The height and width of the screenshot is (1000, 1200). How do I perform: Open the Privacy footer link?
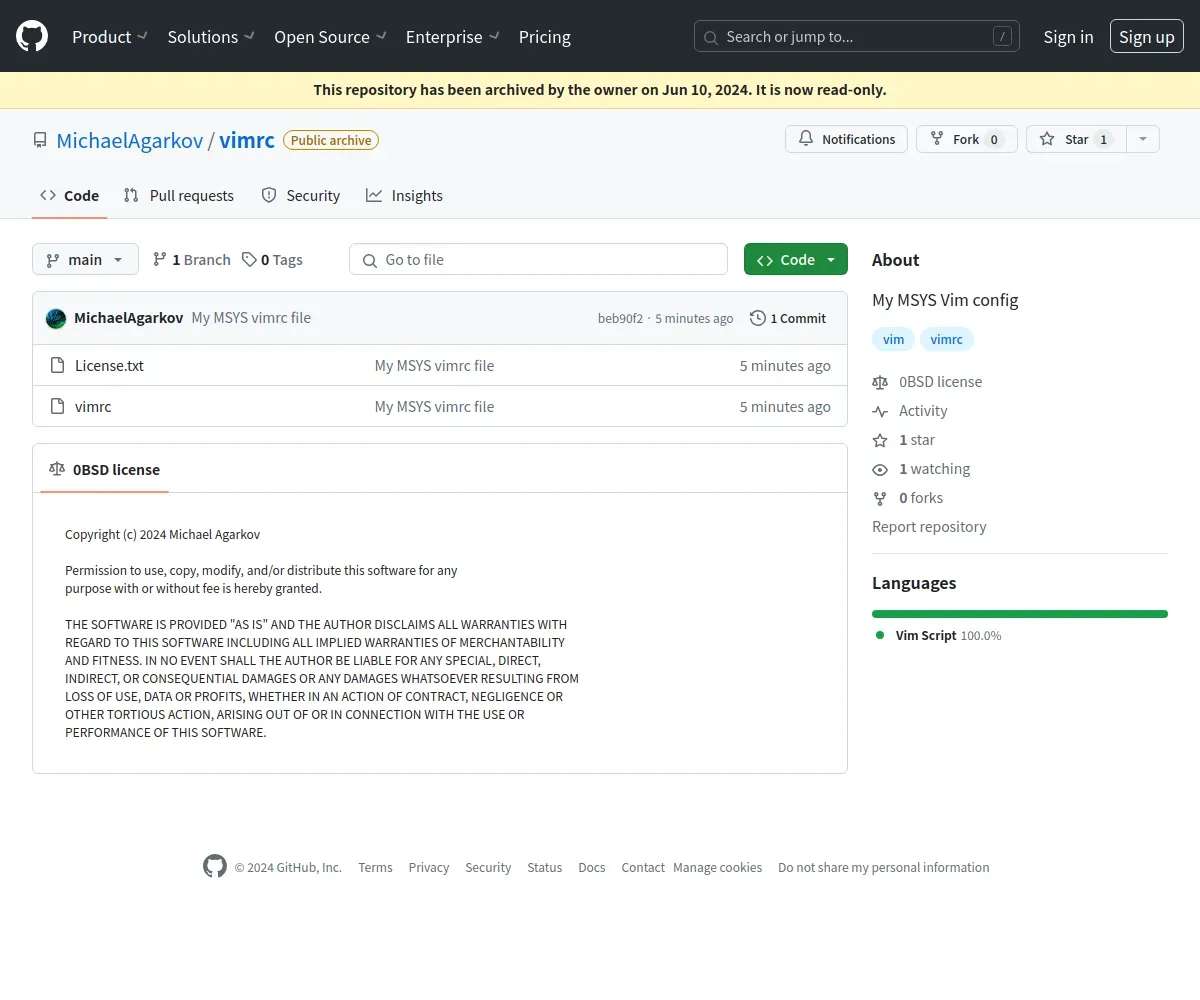[x=429, y=868]
